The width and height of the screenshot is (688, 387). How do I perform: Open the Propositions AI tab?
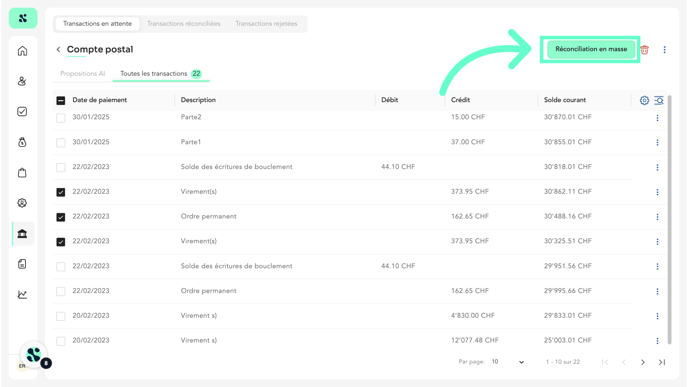(x=82, y=74)
